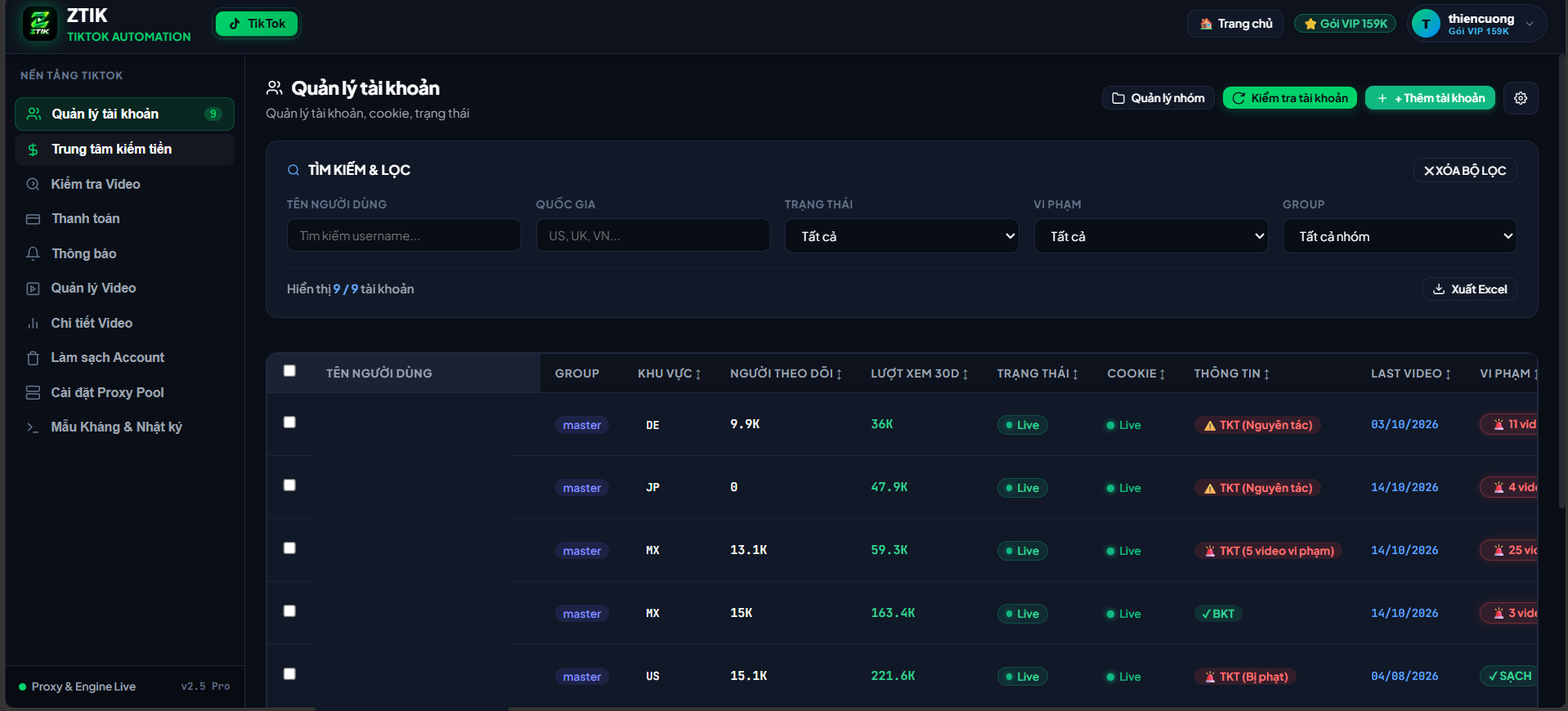Open the Tất cả nhóm group dropdown
Screen dimensions: 1568x711
point(1400,236)
